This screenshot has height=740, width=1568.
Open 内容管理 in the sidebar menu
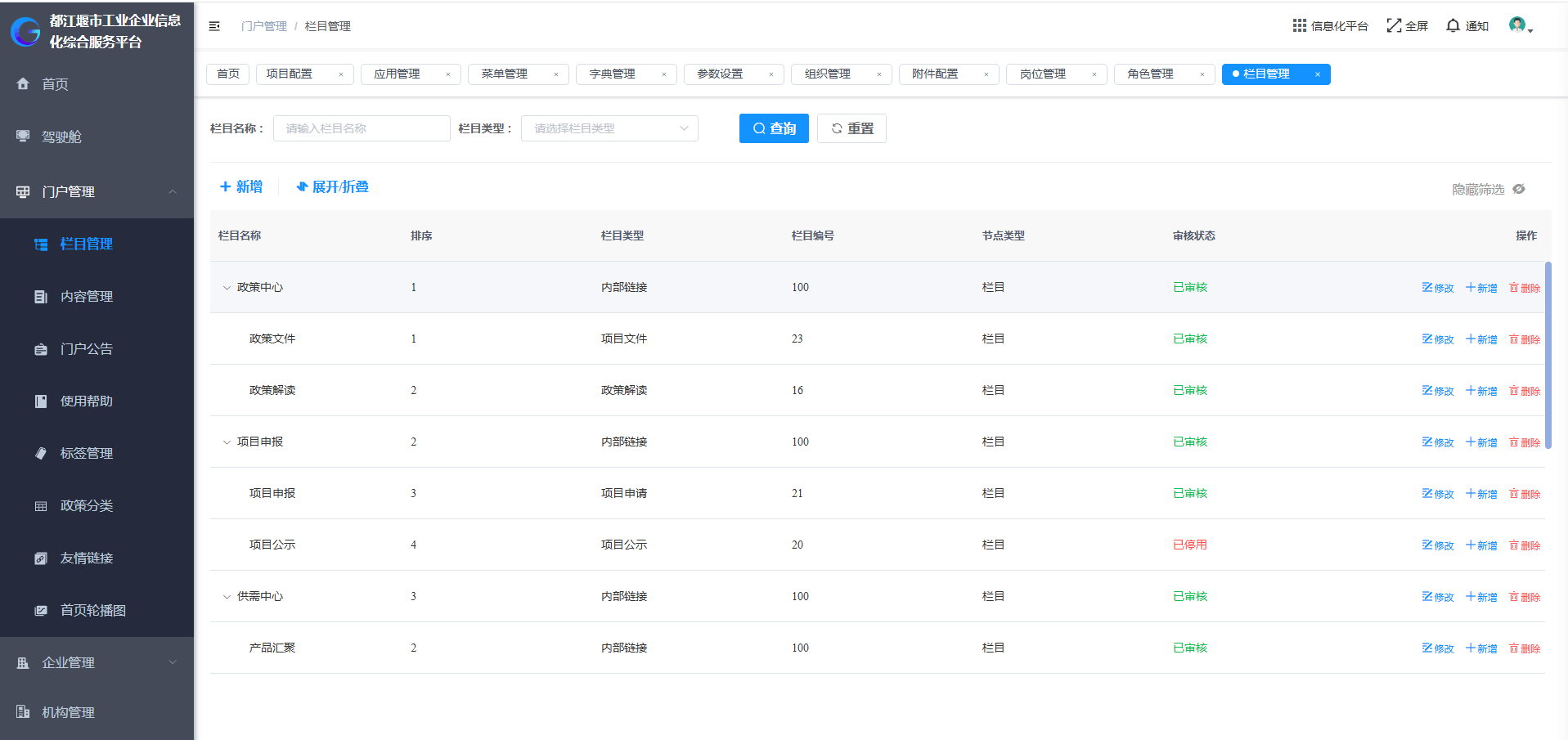click(86, 297)
